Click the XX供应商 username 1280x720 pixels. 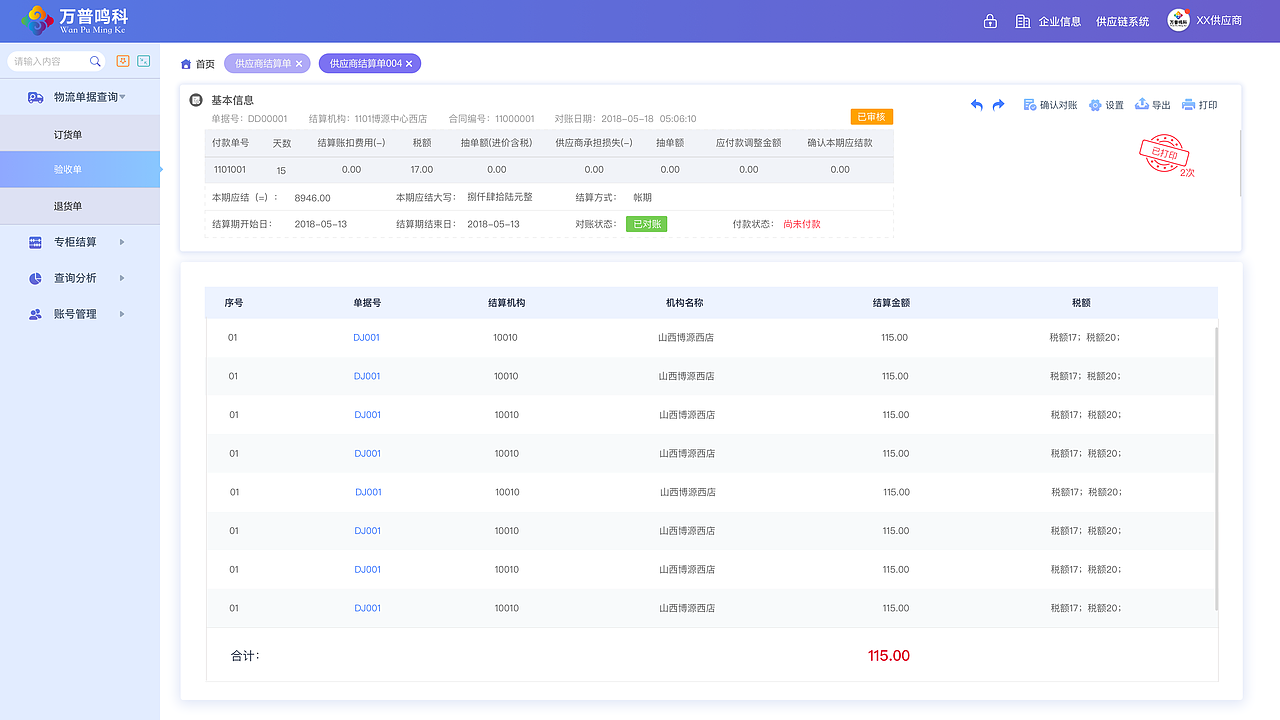1219,21
